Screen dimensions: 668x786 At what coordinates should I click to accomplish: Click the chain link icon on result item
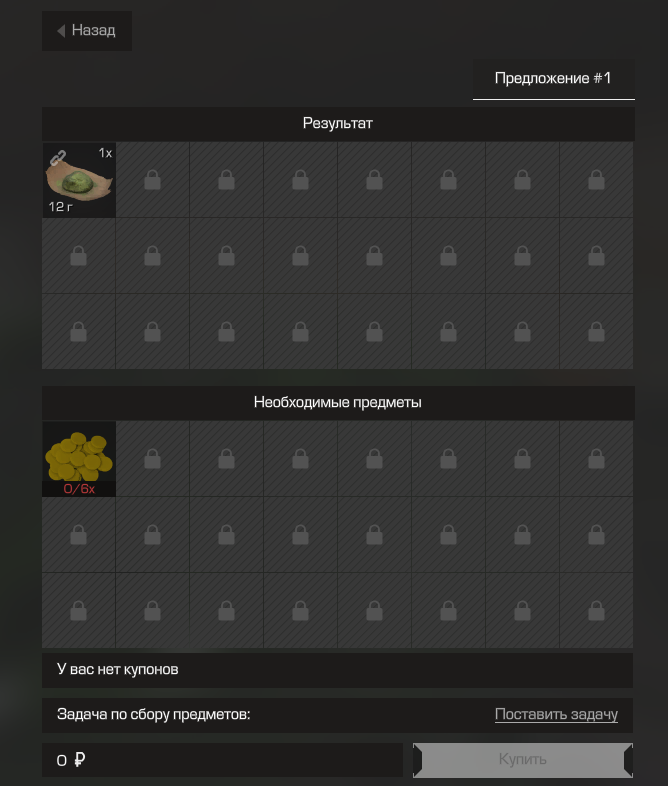pyautogui.click(x=58, y=157)
